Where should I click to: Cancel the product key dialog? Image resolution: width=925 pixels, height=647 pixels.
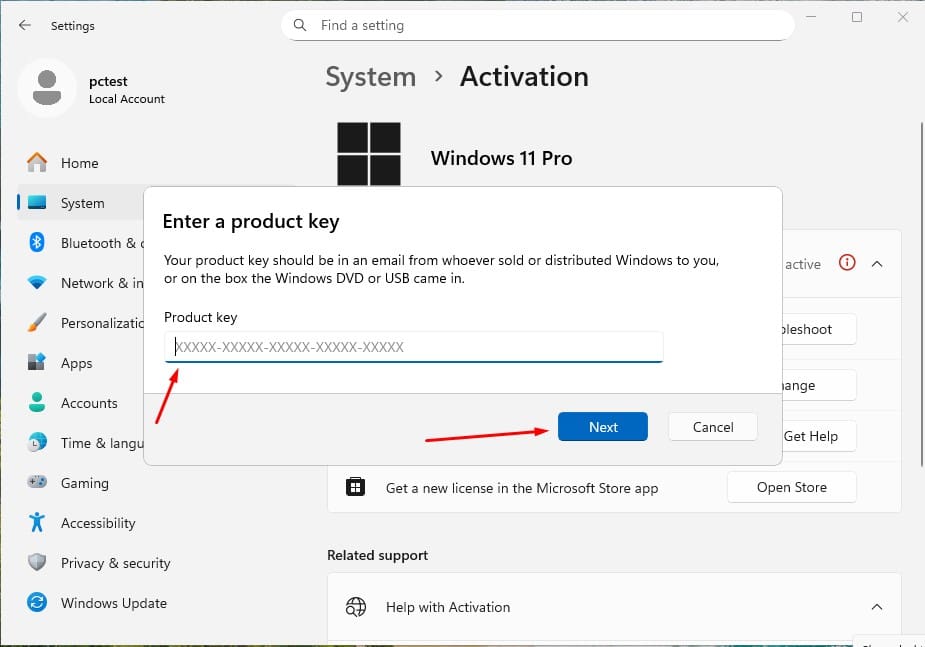(713, 427)
